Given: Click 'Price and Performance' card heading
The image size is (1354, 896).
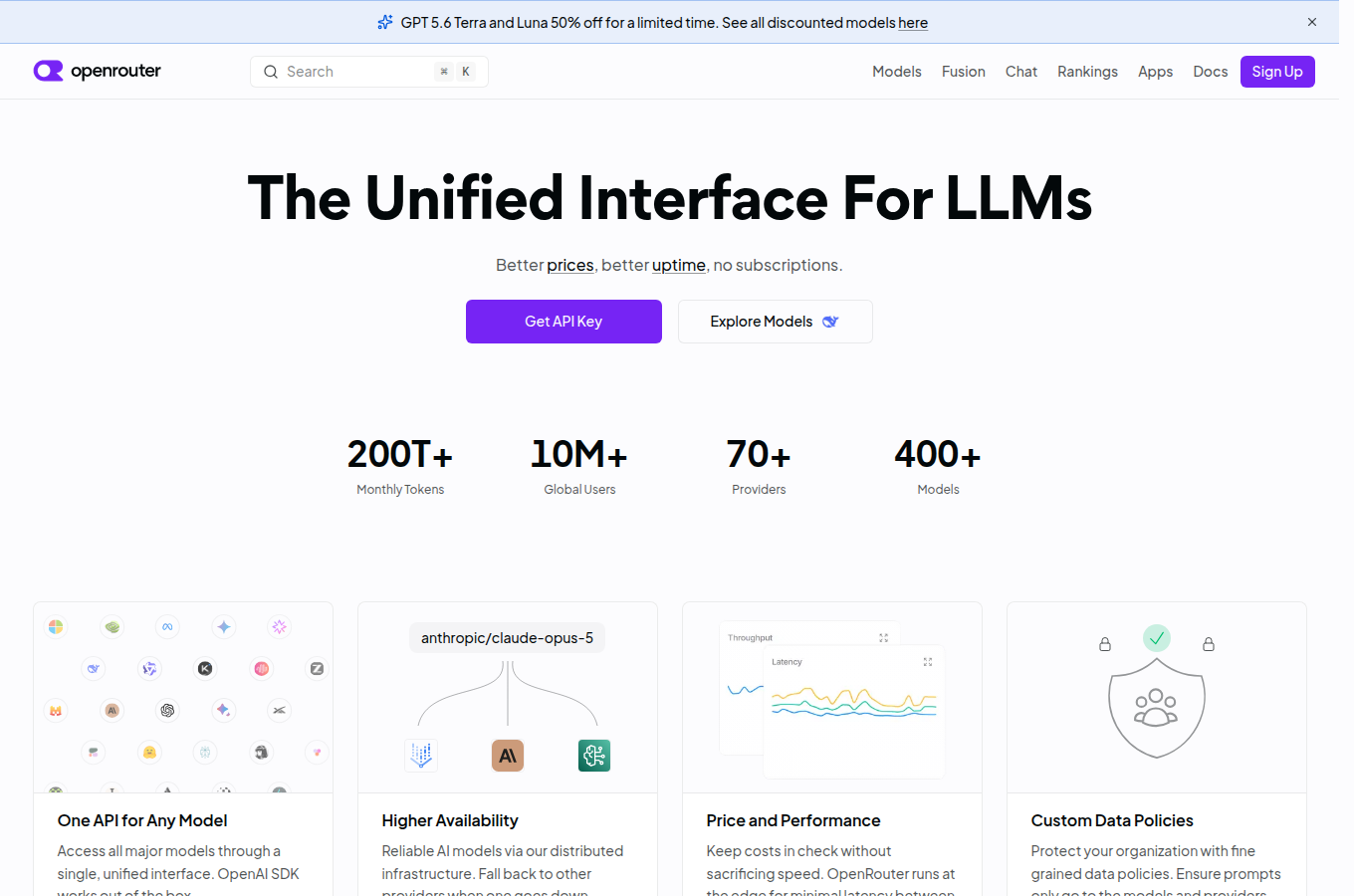Looking at the screenshot, I should click(x=793, y=820).
